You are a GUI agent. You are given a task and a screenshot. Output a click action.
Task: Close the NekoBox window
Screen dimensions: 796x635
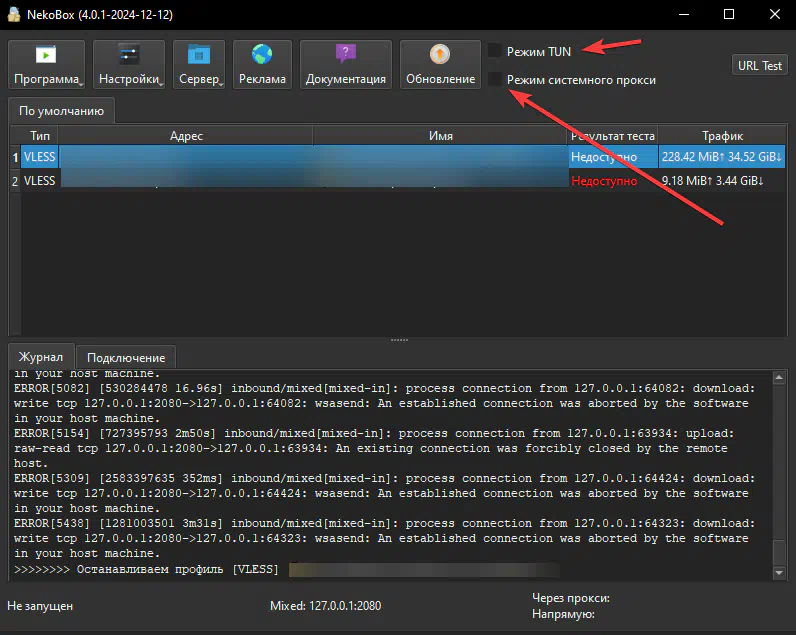(x=775, y=14)
